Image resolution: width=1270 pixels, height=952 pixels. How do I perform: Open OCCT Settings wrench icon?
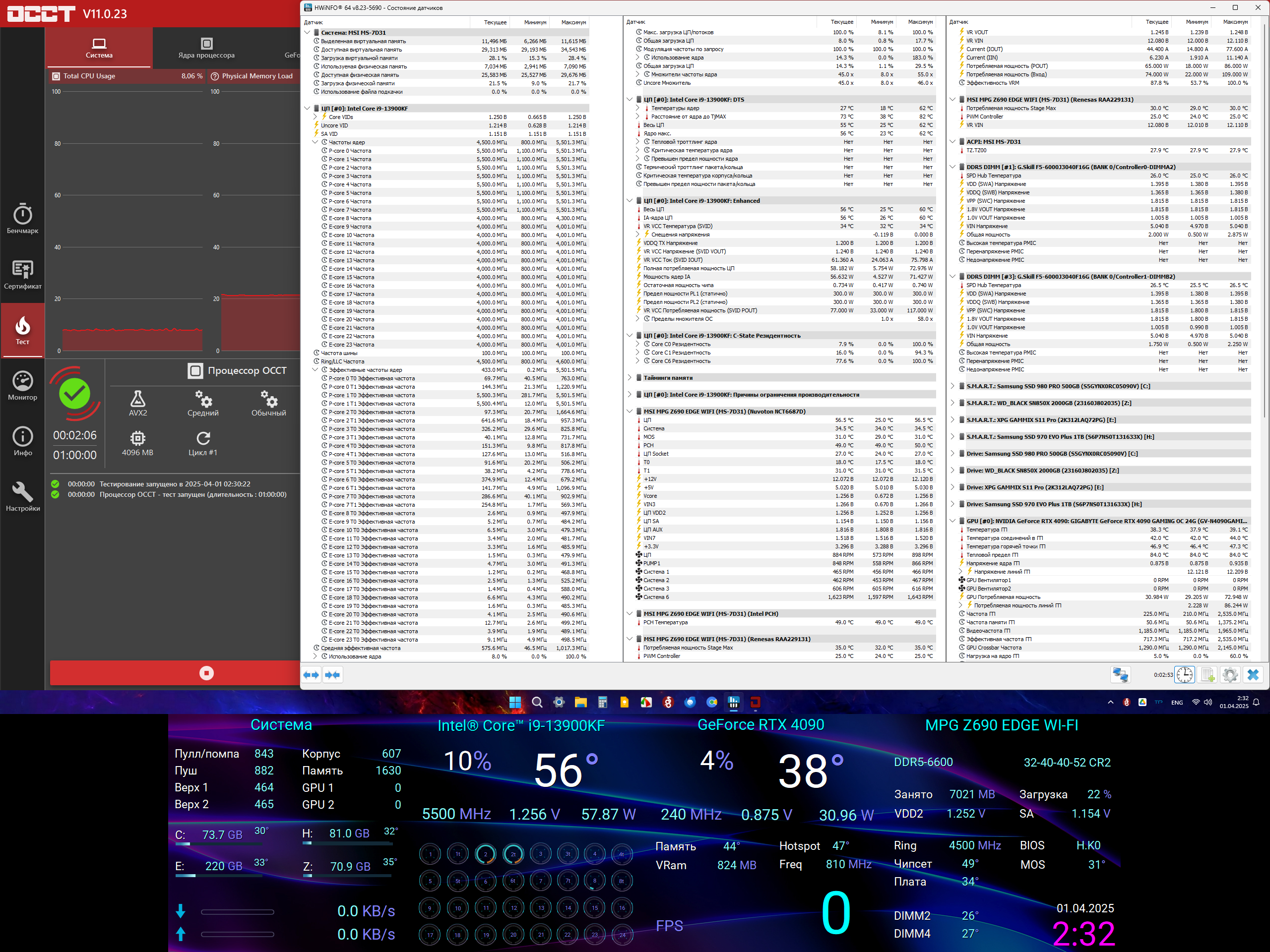point(22,496)
